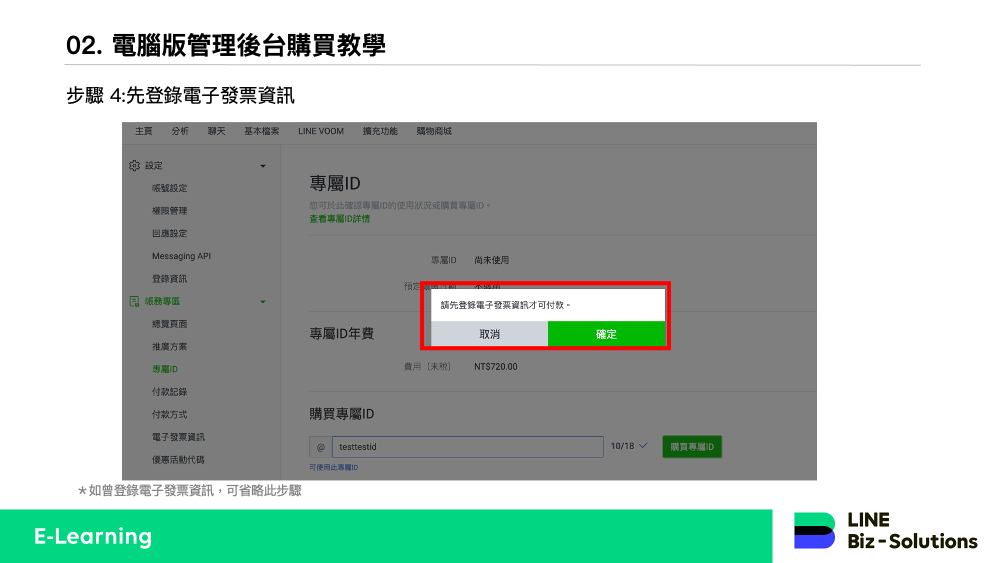Image resolution: width=1000 pixels, height=563 pixels.
Task: Click the 帳務專區 billing icon in the sidebar
Action: click(134, 301)
